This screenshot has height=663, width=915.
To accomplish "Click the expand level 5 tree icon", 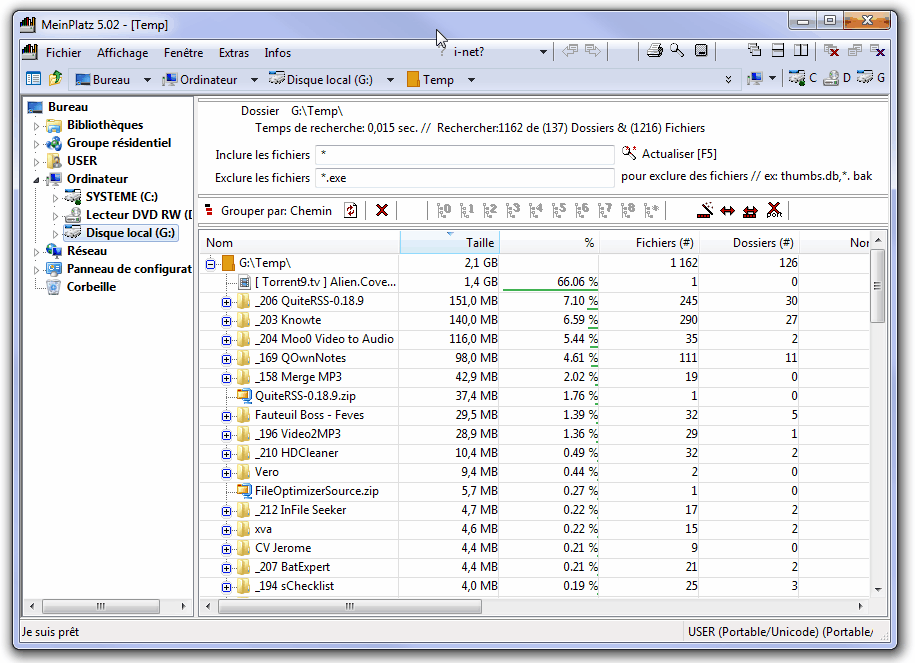I will click(558, 210).
